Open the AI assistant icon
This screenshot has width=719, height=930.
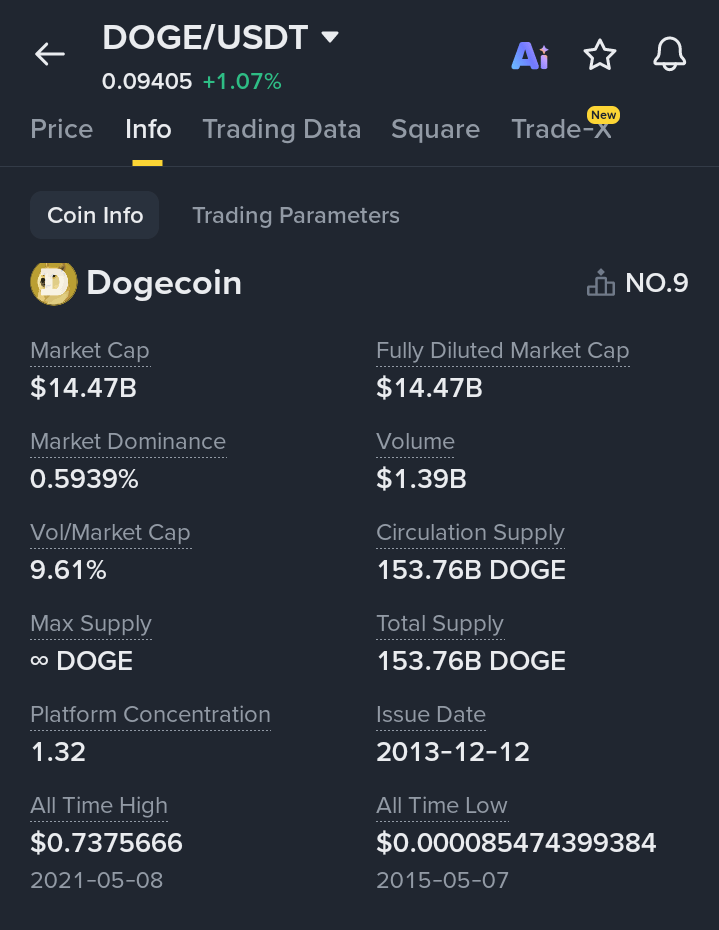(x=529, y=56)
